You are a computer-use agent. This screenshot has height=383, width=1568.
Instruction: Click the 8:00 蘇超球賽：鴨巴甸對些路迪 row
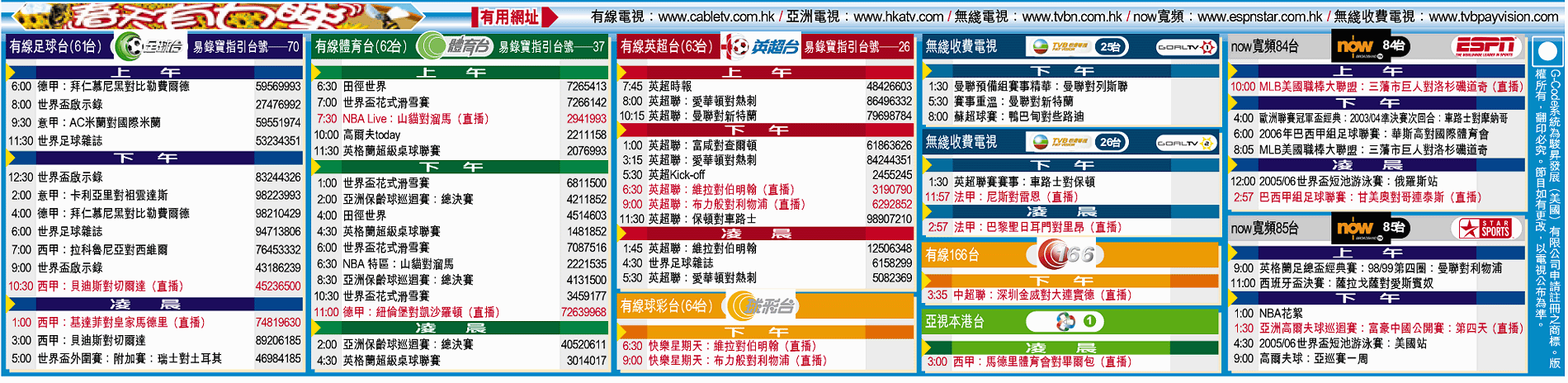[1071, 116]
